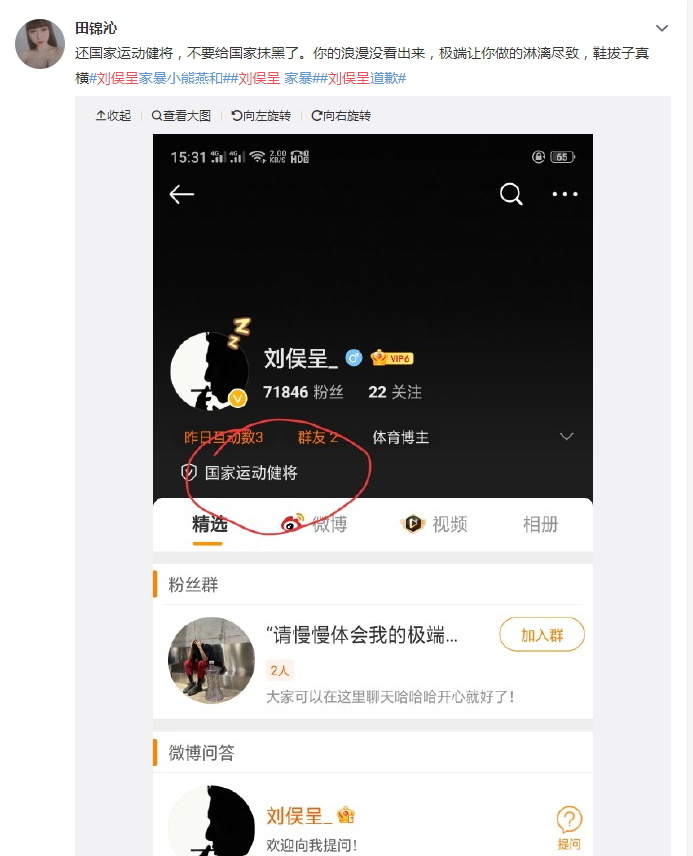Rotate image left with 向左旋转

pos(261,116)
